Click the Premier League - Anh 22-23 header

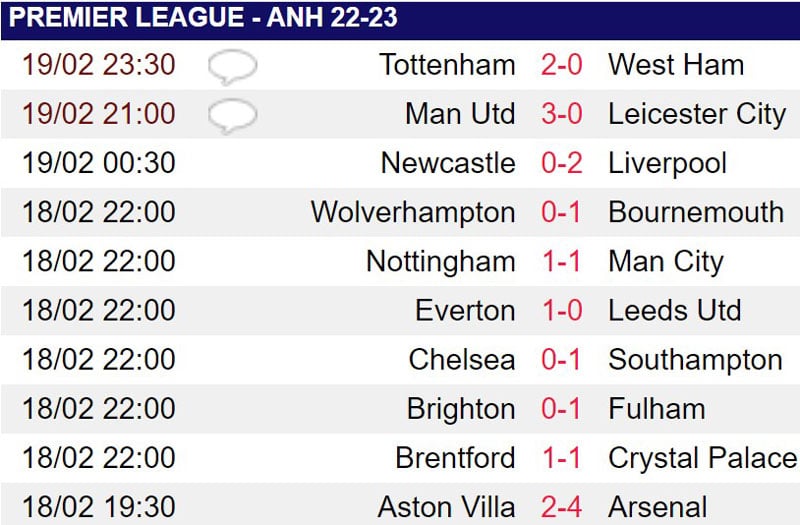[203, 17]
